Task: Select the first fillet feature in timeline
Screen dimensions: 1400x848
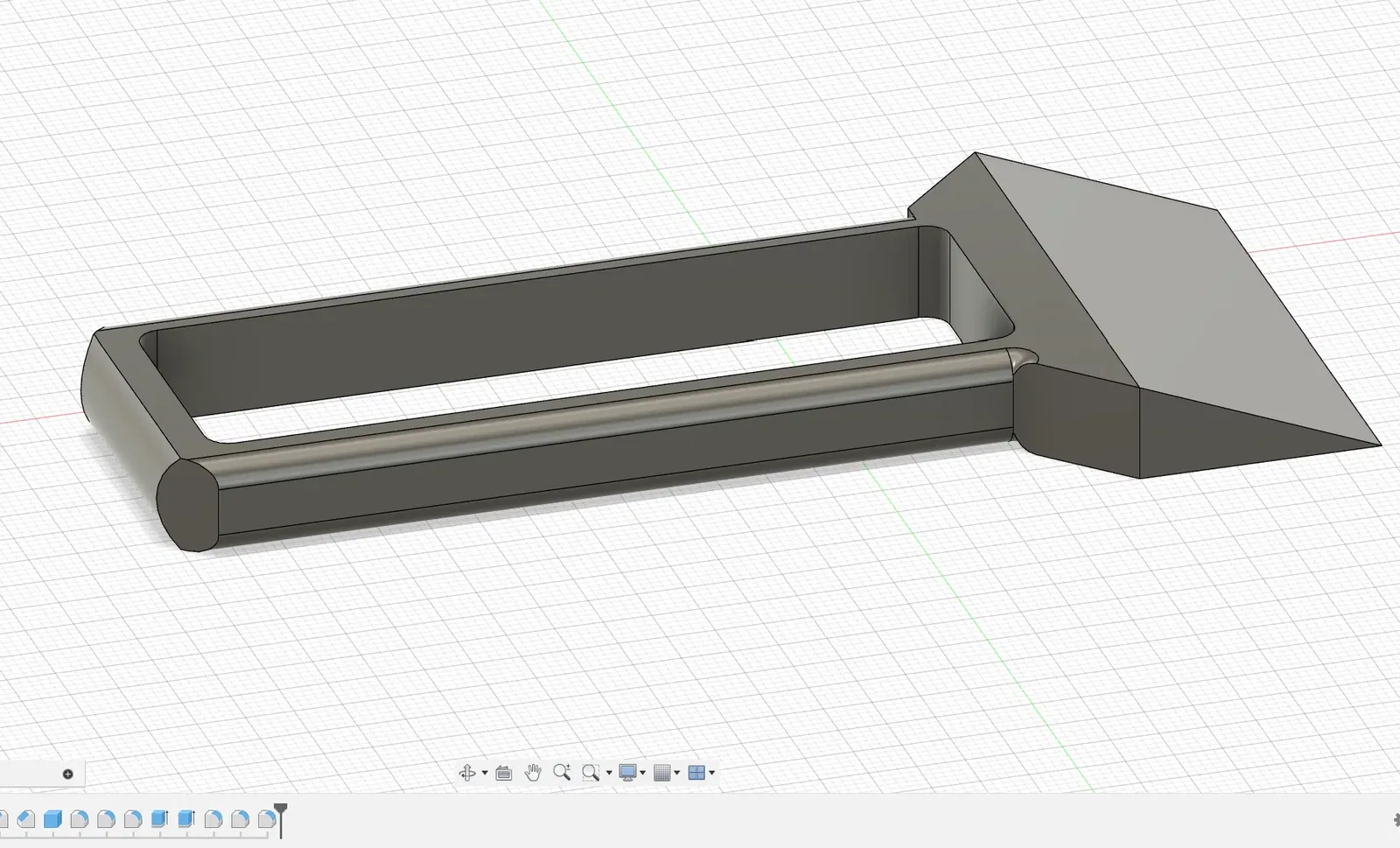Action: tap(80, 819)
